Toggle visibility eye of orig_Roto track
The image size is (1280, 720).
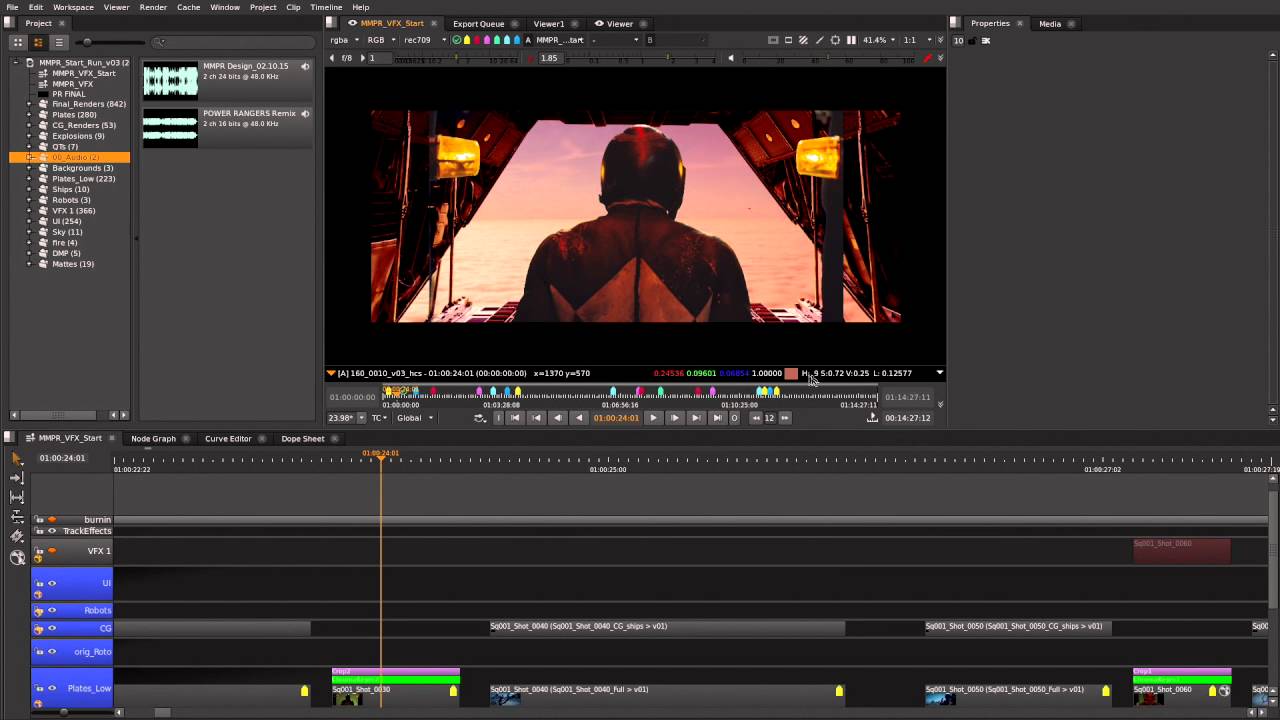pos(52,651)
